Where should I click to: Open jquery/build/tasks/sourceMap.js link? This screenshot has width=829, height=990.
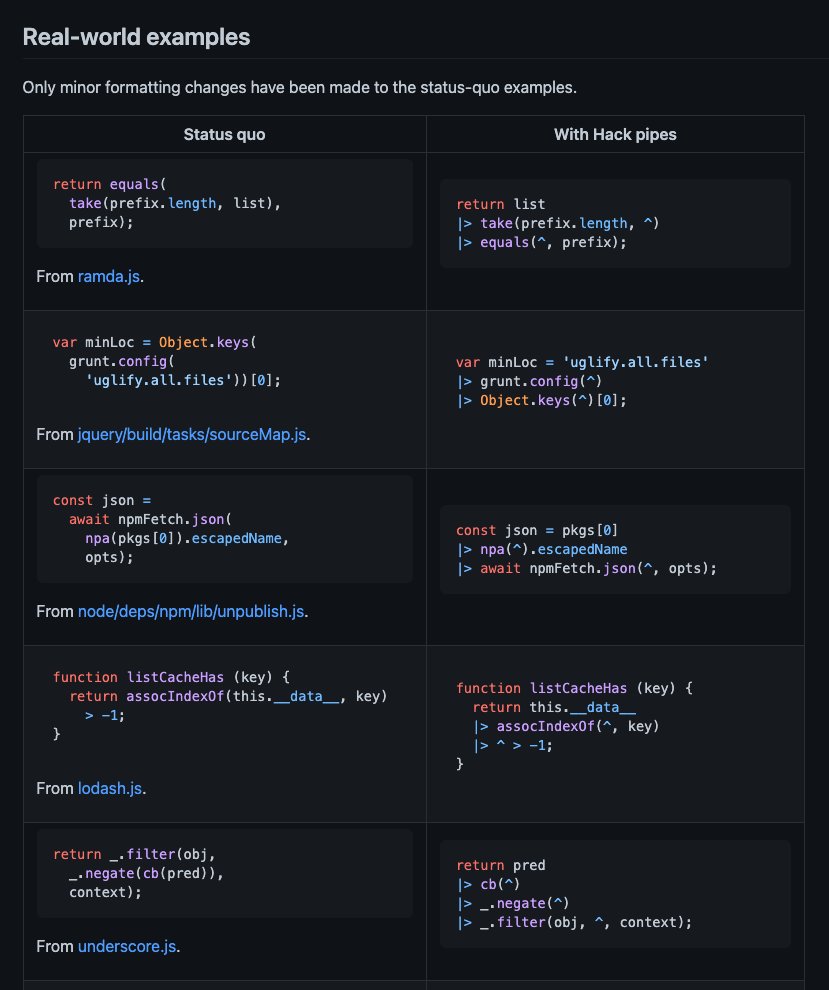[192, 434]
